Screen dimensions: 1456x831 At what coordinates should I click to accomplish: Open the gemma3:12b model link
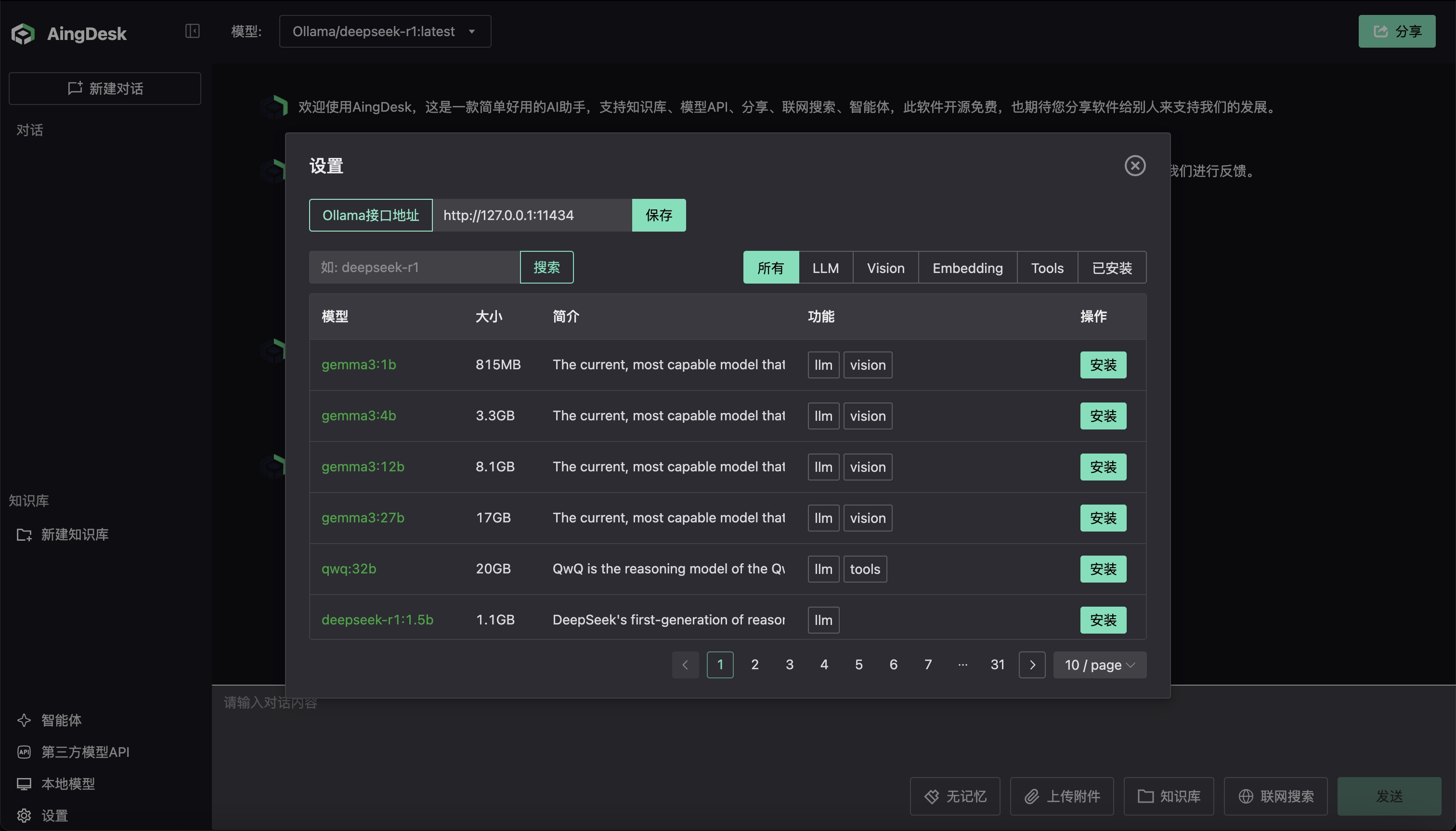pyautogui.click(x=363, y=467)
